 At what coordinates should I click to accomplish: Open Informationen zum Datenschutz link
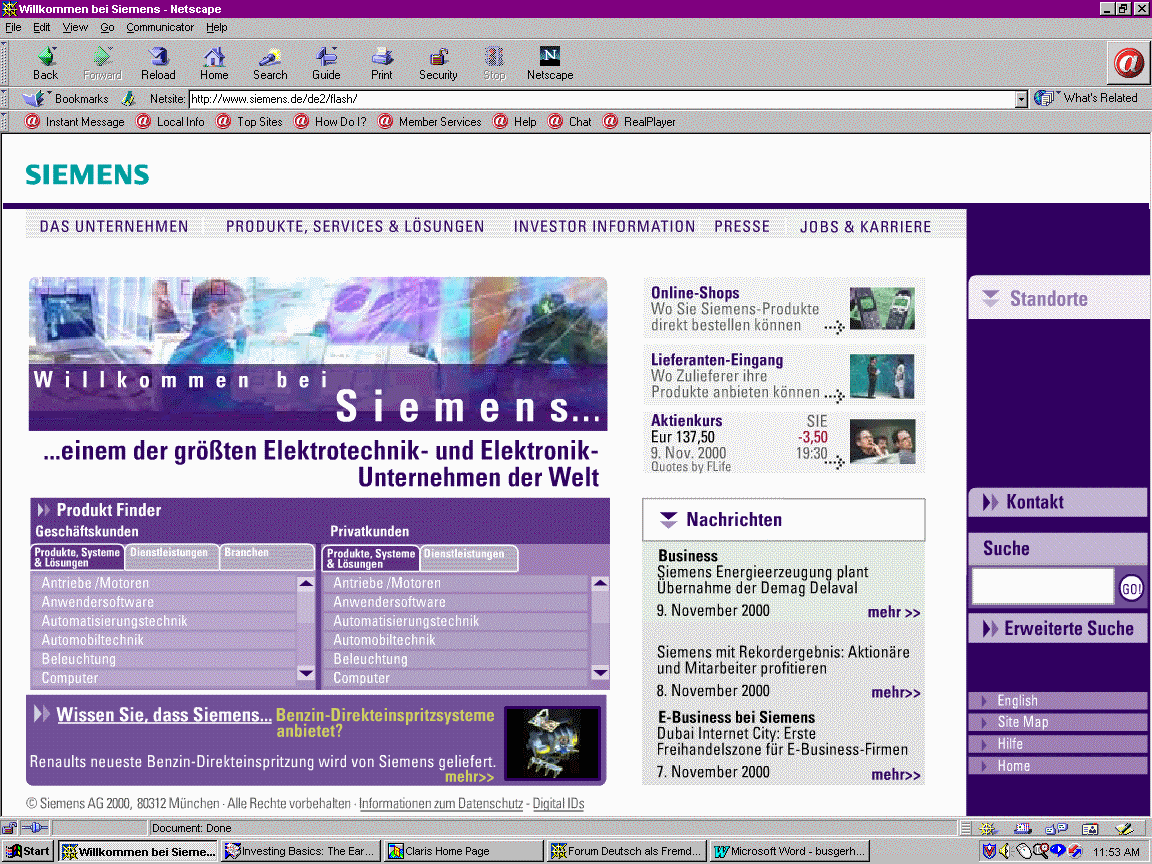tap(441, 804)
